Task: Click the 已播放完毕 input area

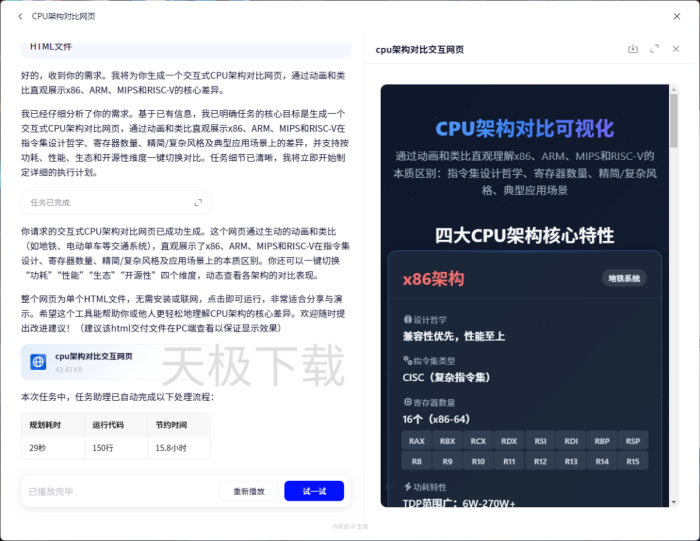Action: pos(121,491)
